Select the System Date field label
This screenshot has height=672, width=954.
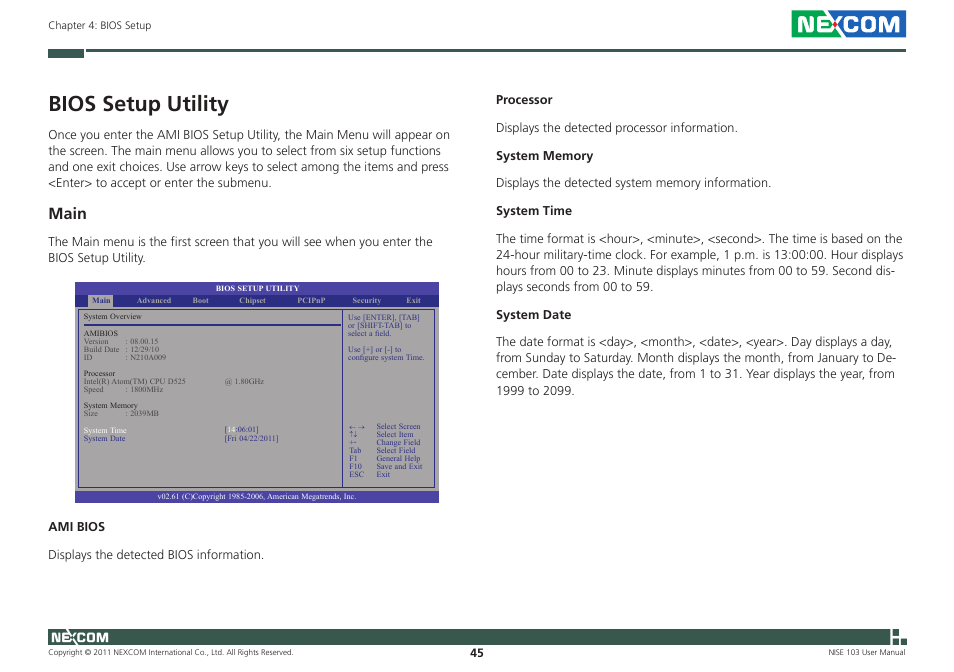pos(105,438)
